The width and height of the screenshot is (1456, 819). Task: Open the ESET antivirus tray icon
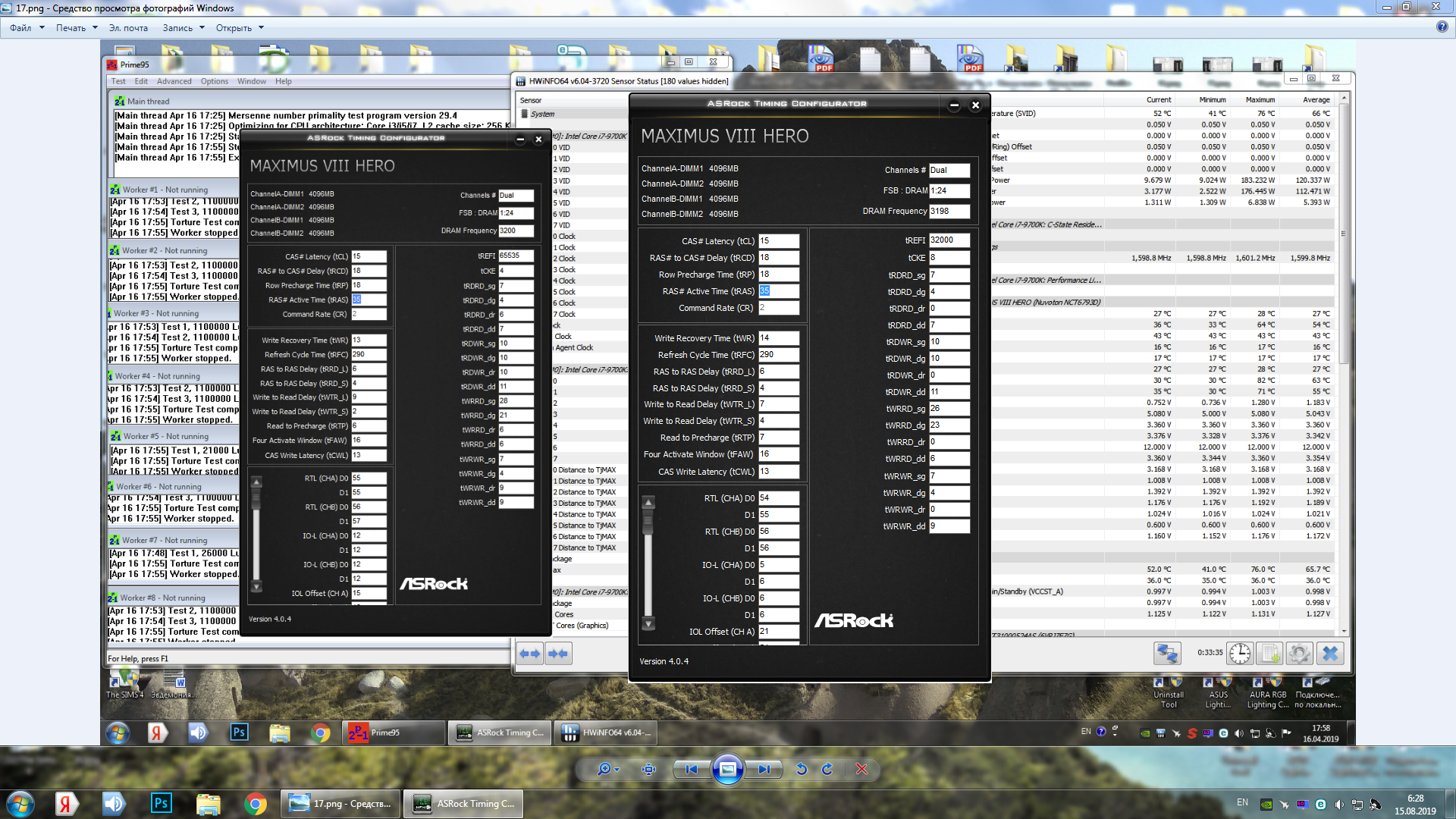[1320, 805]
